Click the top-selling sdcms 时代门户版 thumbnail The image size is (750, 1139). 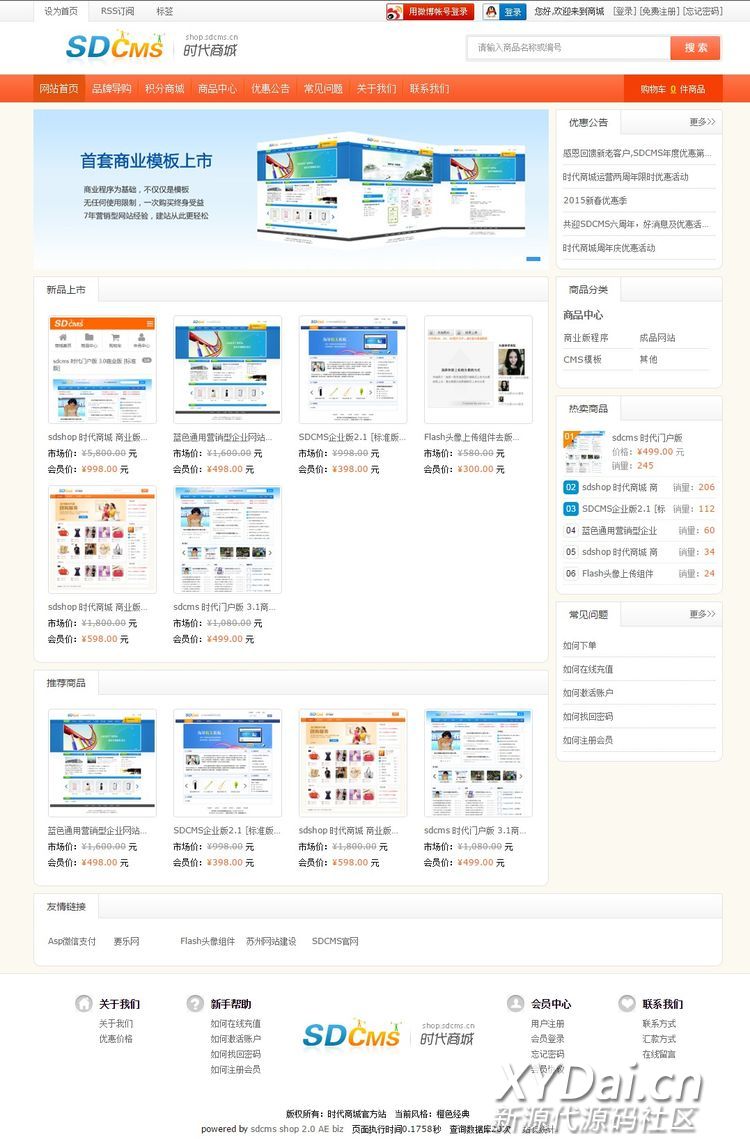(584, 452)
